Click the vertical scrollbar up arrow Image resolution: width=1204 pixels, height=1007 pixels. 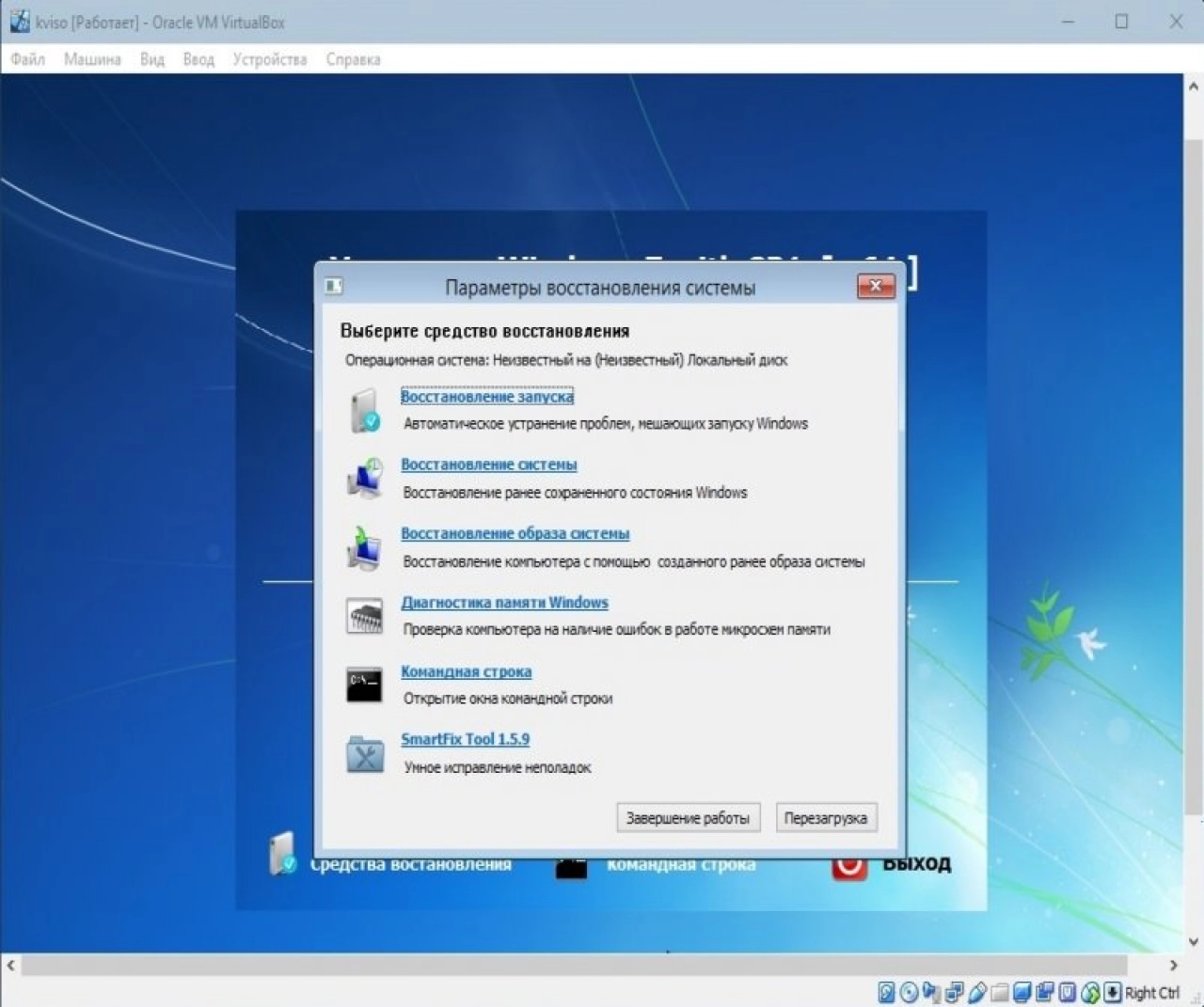click(x=1194, y=87)
